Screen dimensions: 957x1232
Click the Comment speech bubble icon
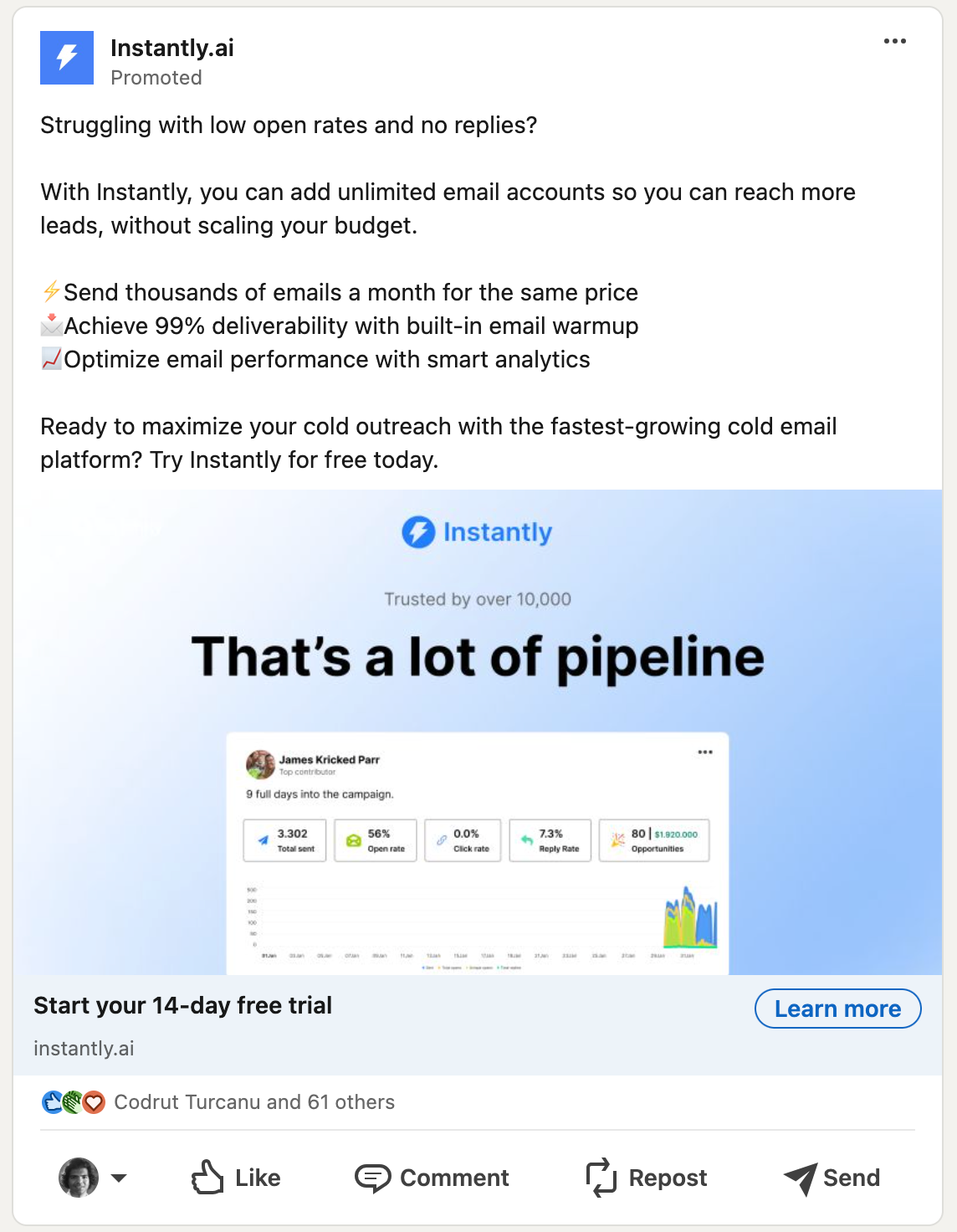pos(372,1178)
